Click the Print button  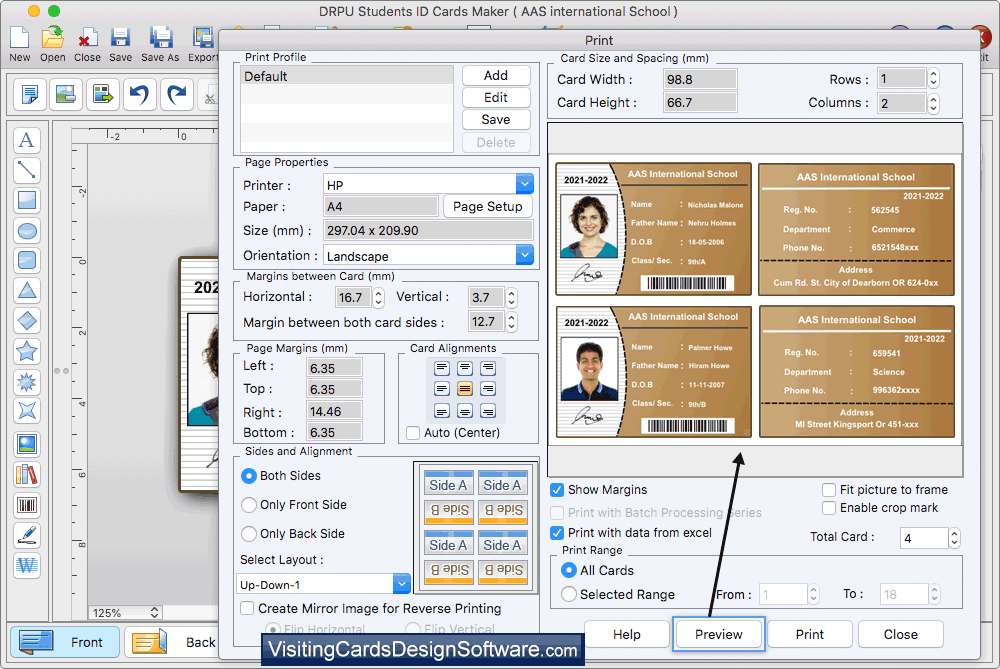point(809,634)
